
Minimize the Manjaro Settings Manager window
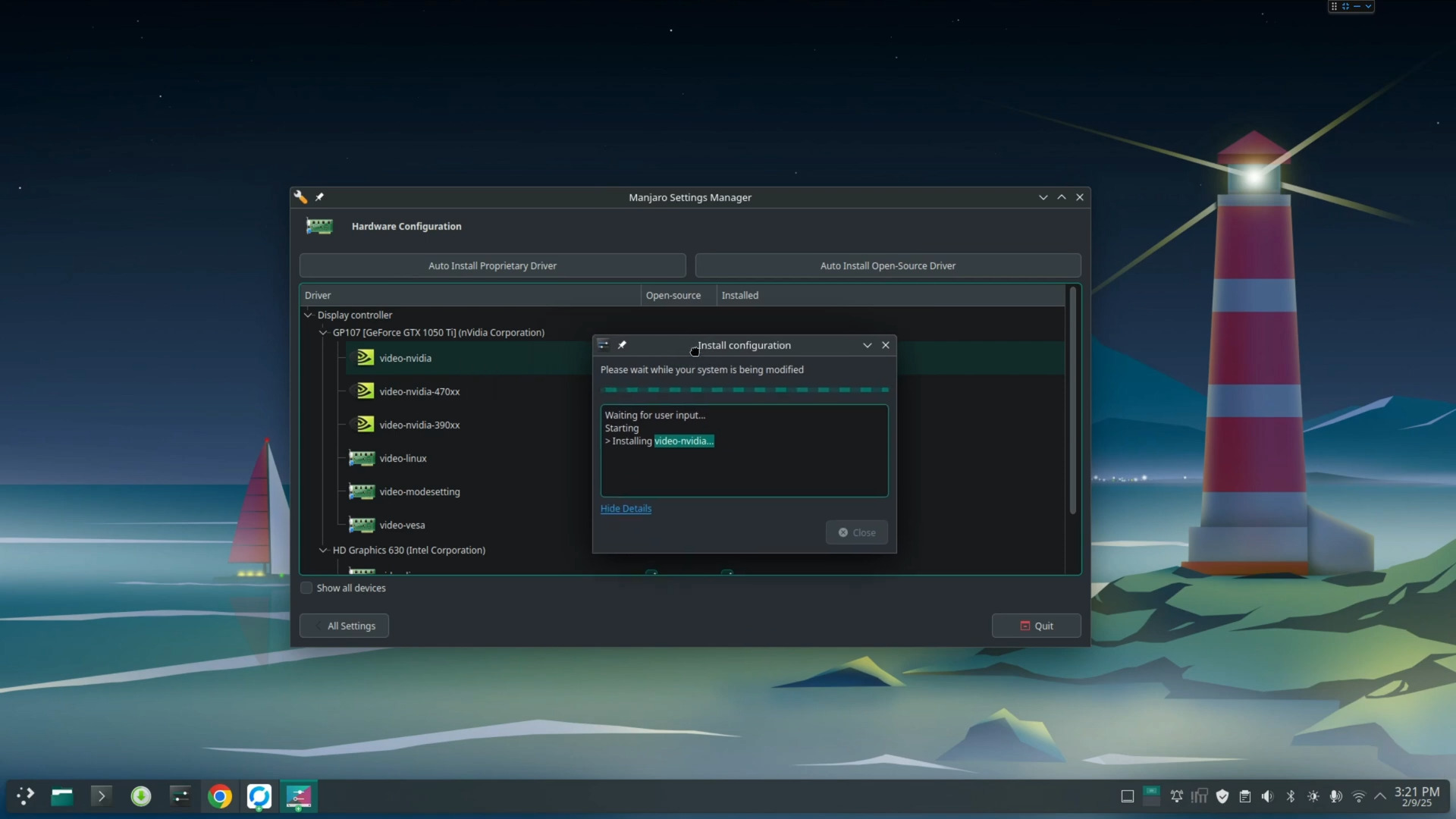point(1043,197)
